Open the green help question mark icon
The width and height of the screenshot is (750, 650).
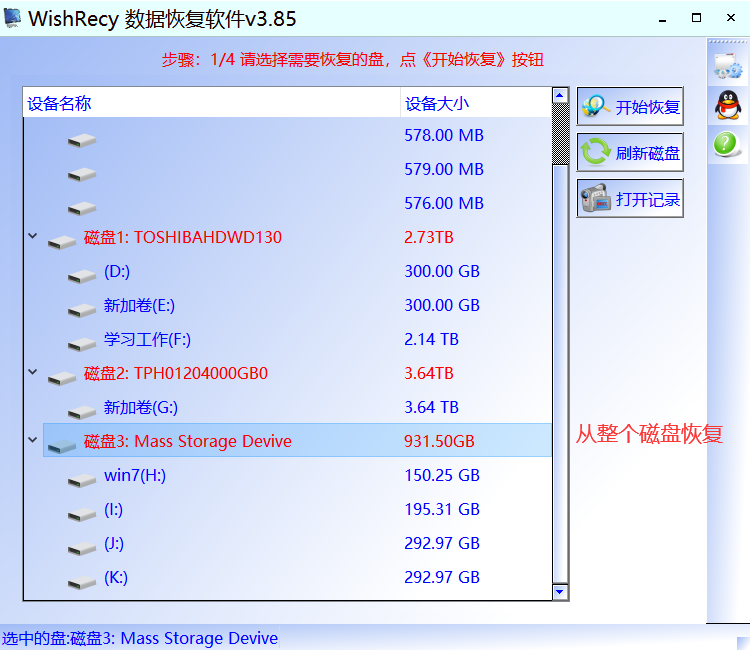click(727, 143)
